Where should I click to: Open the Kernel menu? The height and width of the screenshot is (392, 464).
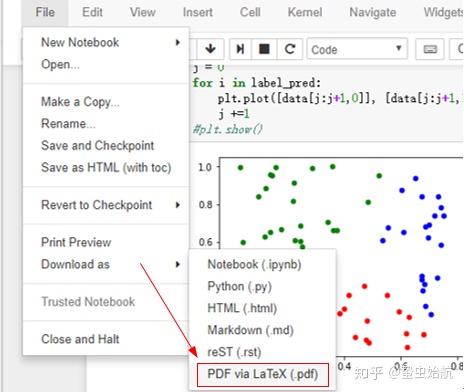(x=305, y=12)
